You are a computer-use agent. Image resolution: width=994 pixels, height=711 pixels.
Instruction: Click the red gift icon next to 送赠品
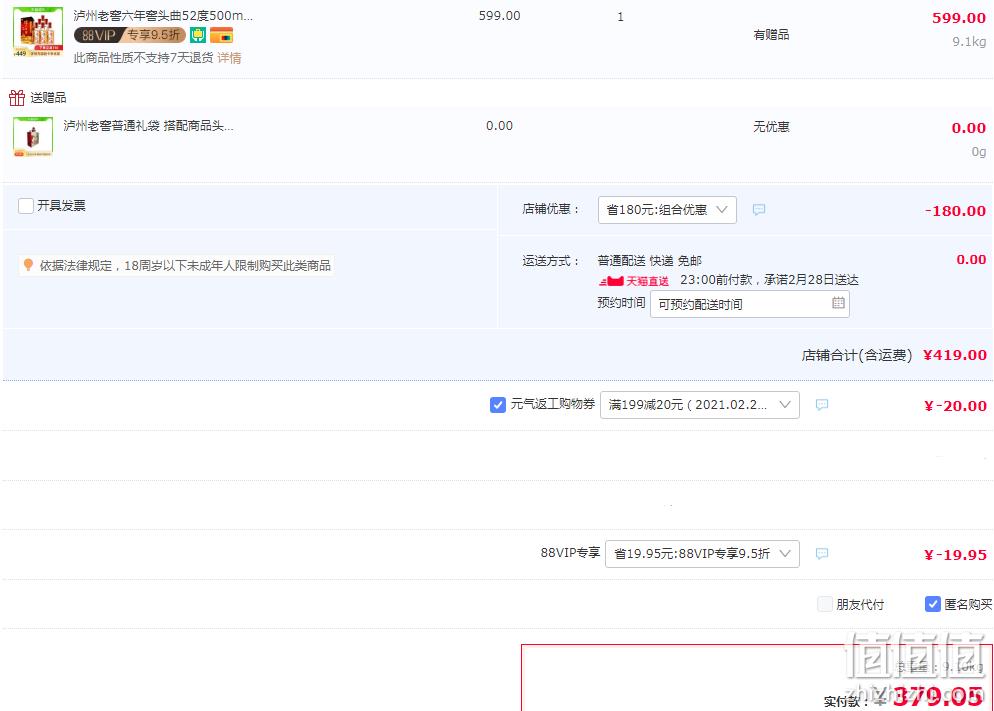[17, 98]
